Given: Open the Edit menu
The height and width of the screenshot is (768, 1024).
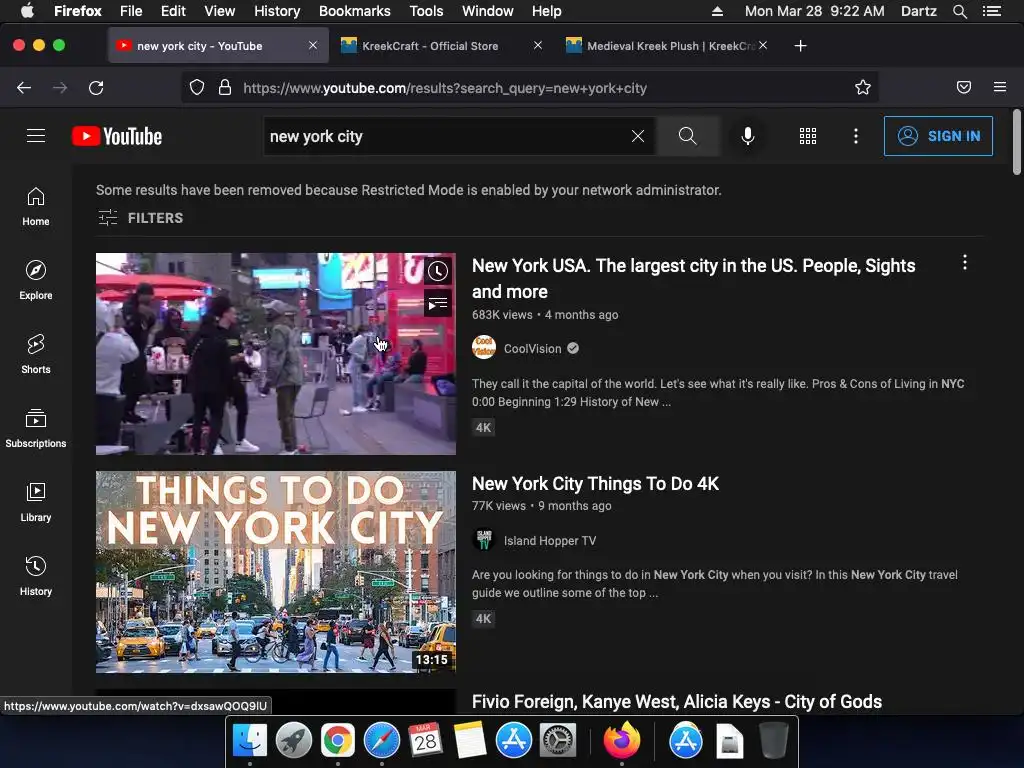Looking at the screenshot, I should point(173,11).
